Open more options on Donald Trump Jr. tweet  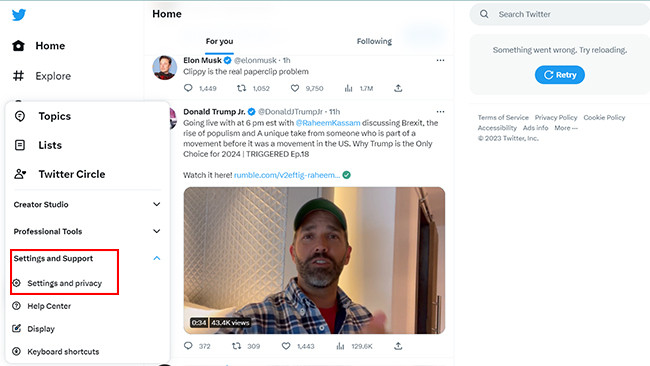[440, 111]
